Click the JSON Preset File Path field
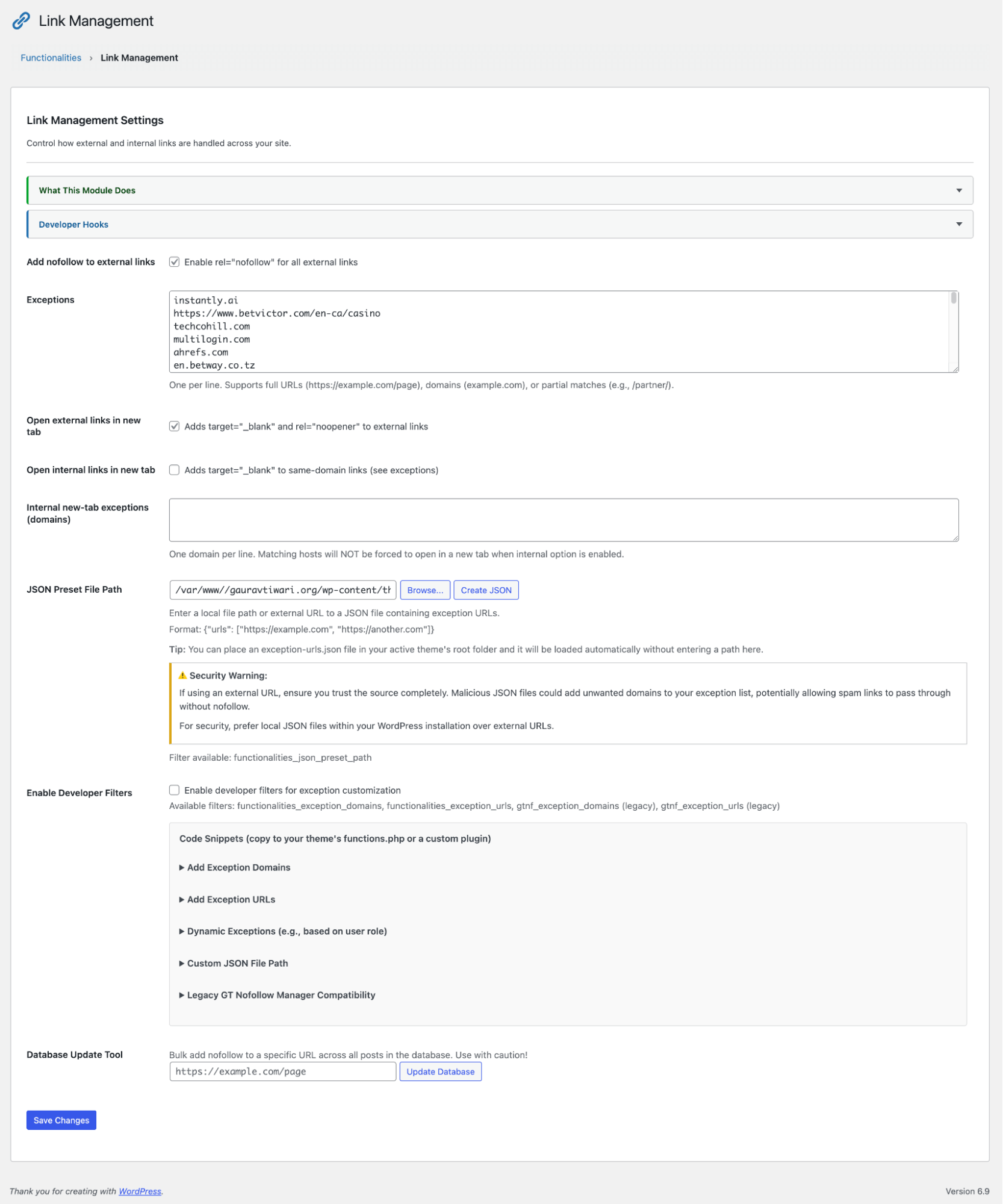This screenshot has width=1003, height=1204. [283, 590]
